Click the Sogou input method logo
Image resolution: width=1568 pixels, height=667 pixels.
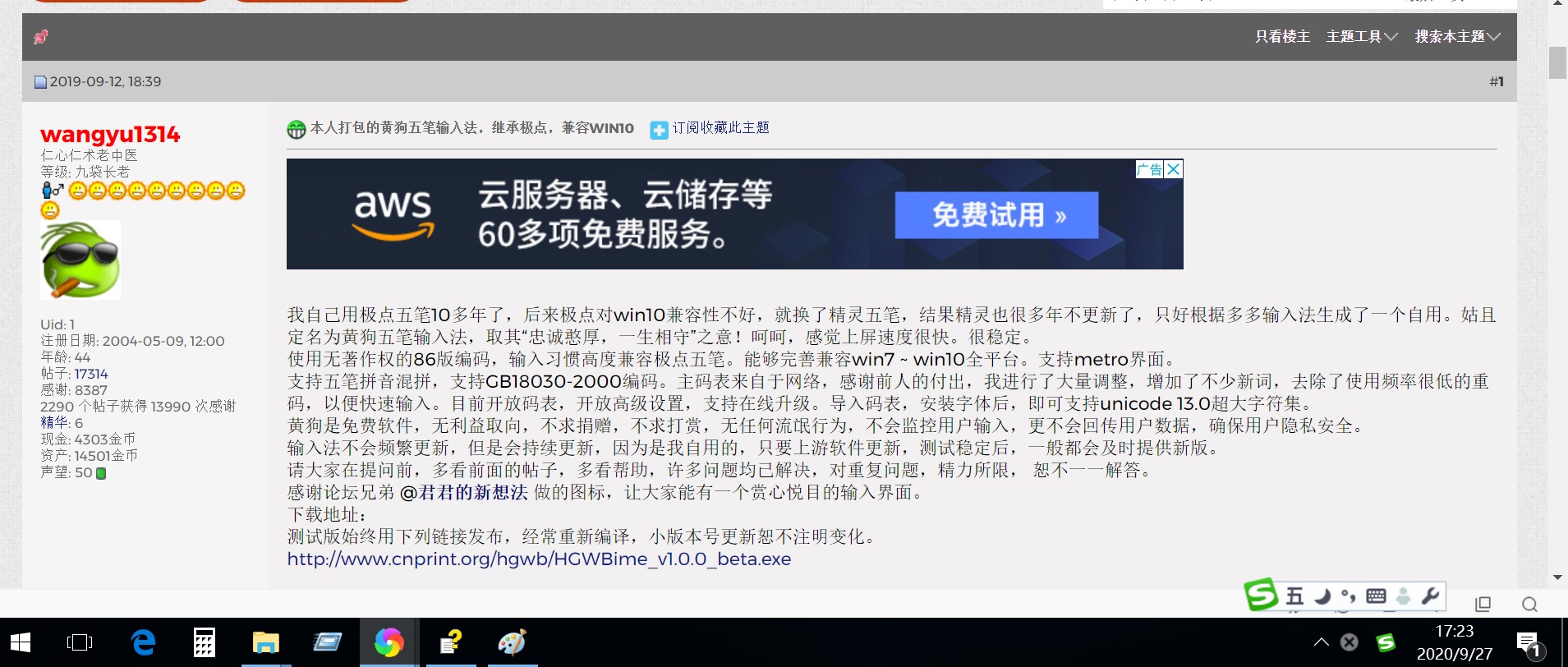[x=1261, y=595]
